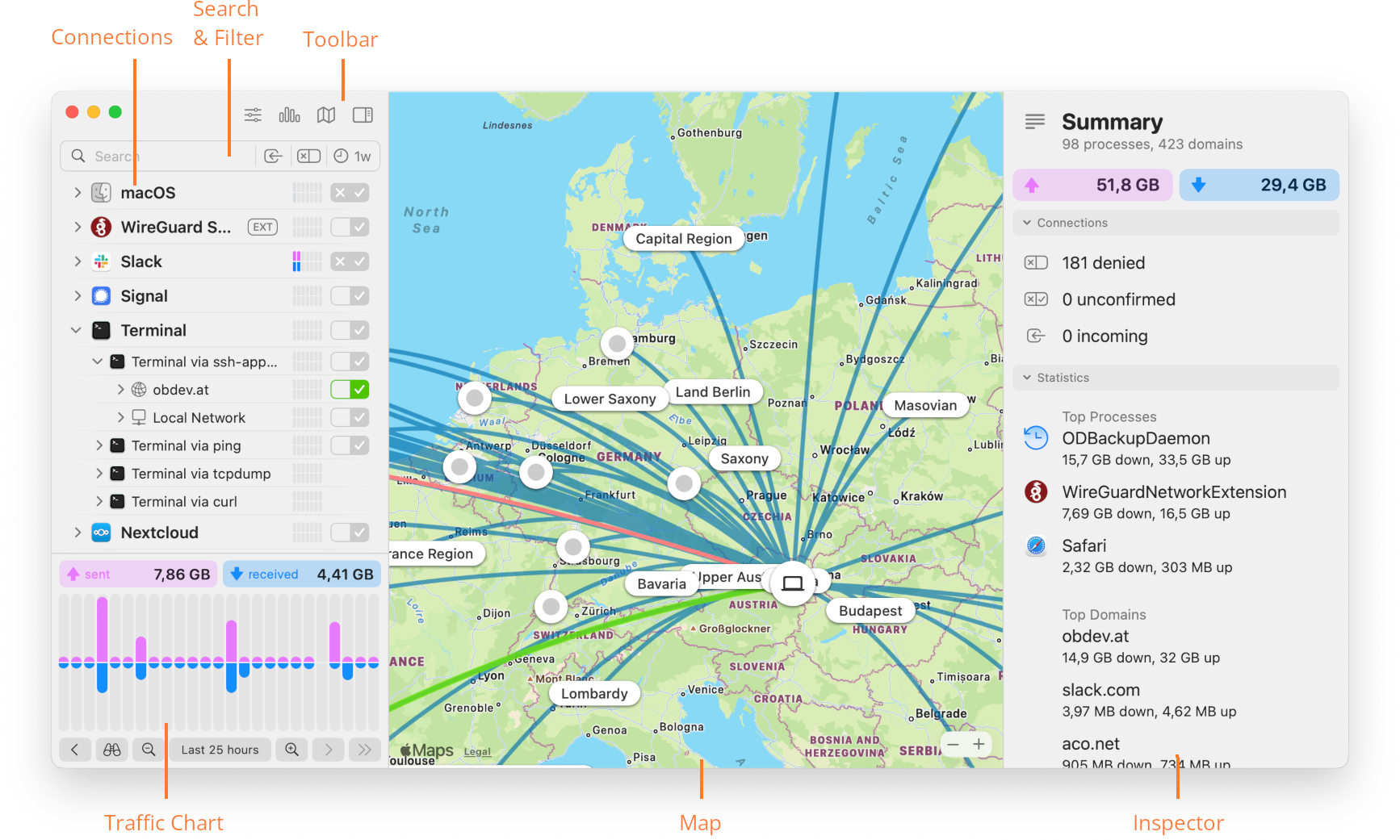Jump to latest with double-chevron icon
Viewport: 1400px width, 840px height.
[x=365, y=750]
